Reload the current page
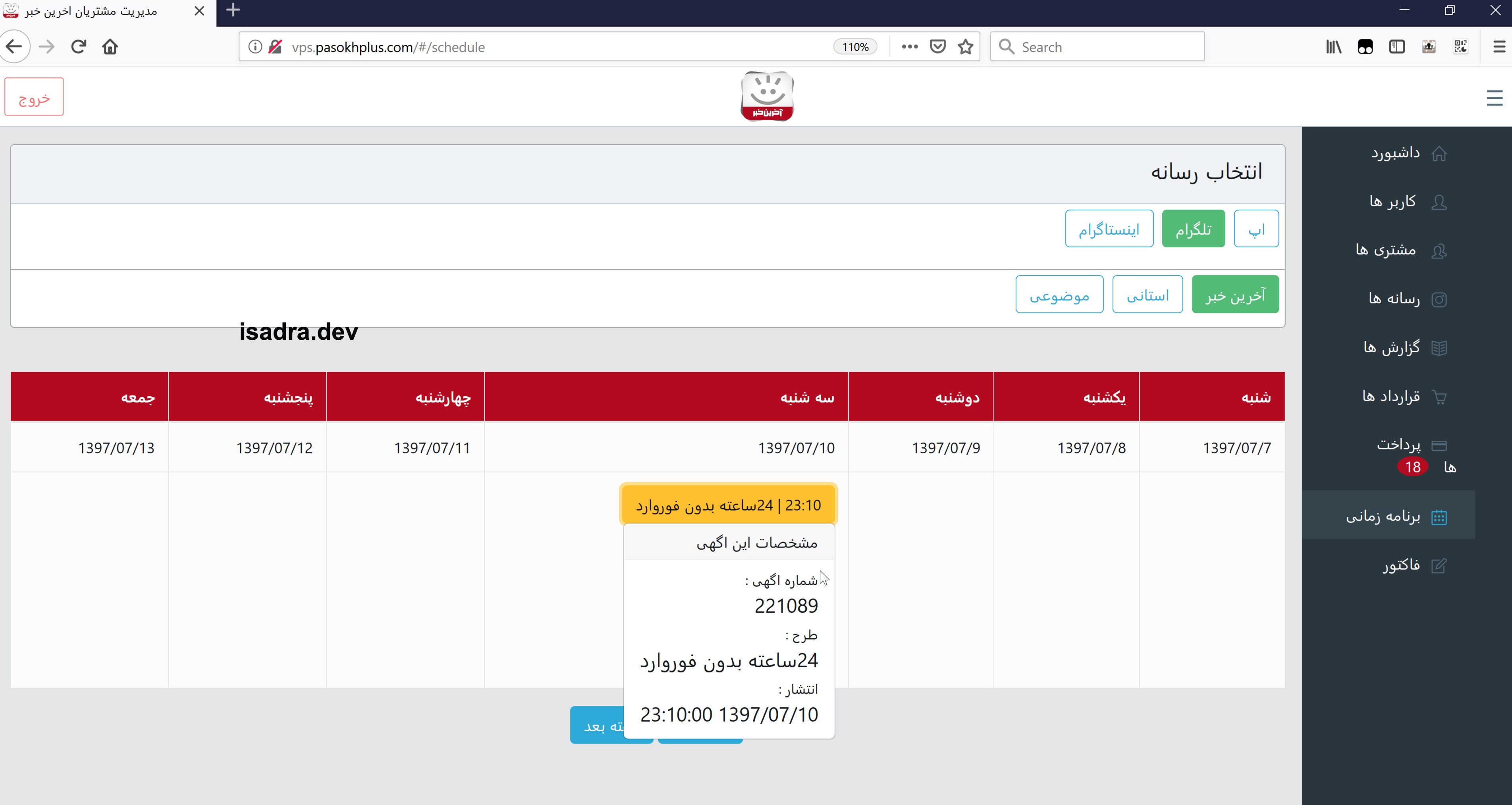 point(79,47)
